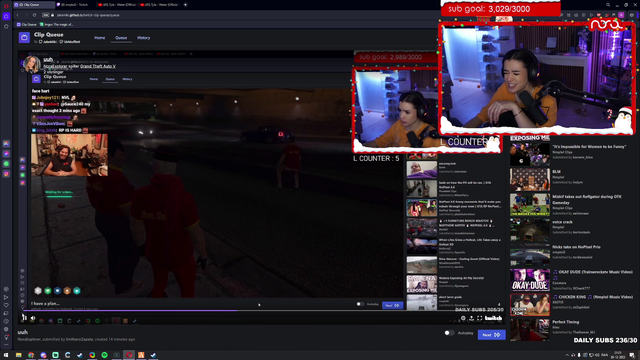Click the taskbar clock
The image size is (640, 360).
[x=619, y=355]
